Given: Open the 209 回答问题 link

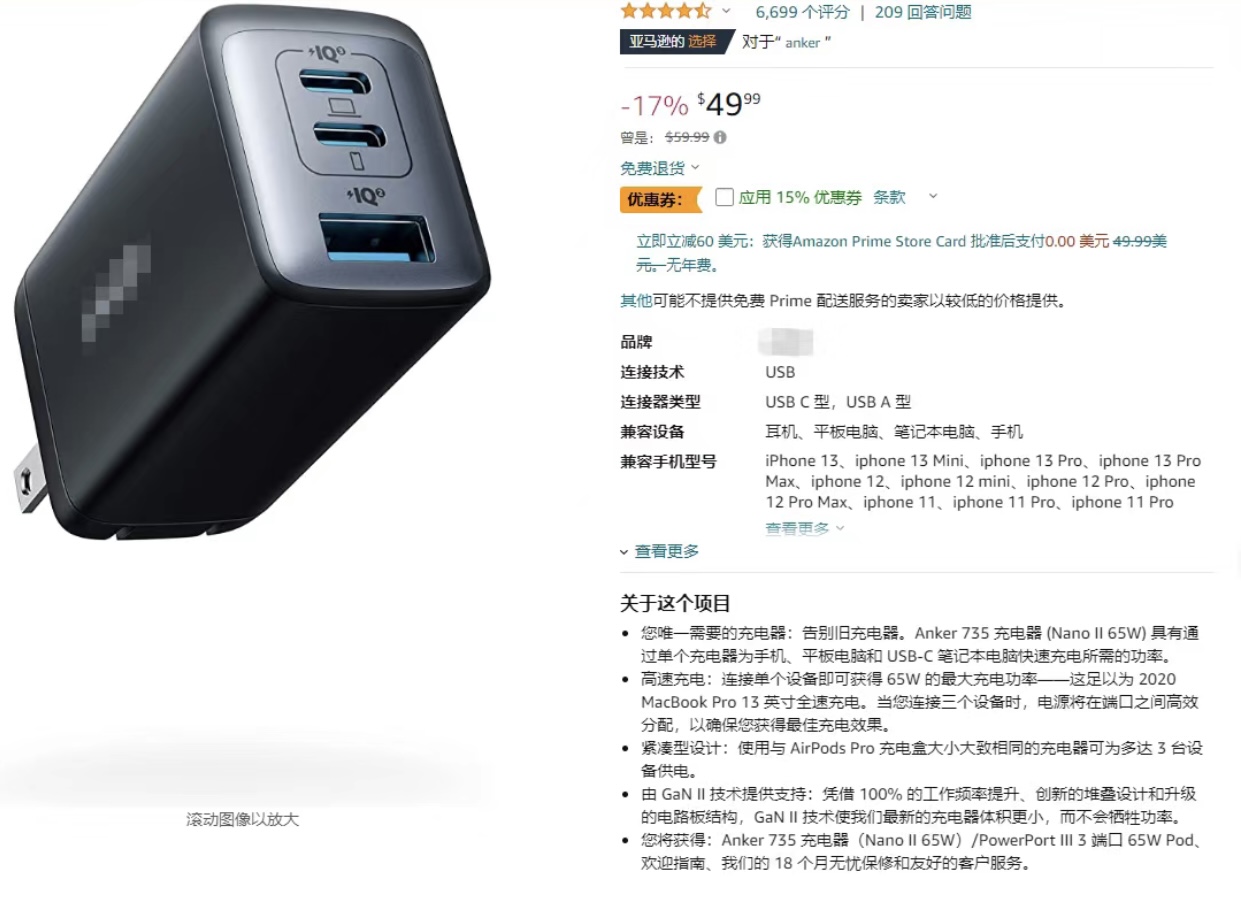Looking at the screenshot, I should coord(922,12).
